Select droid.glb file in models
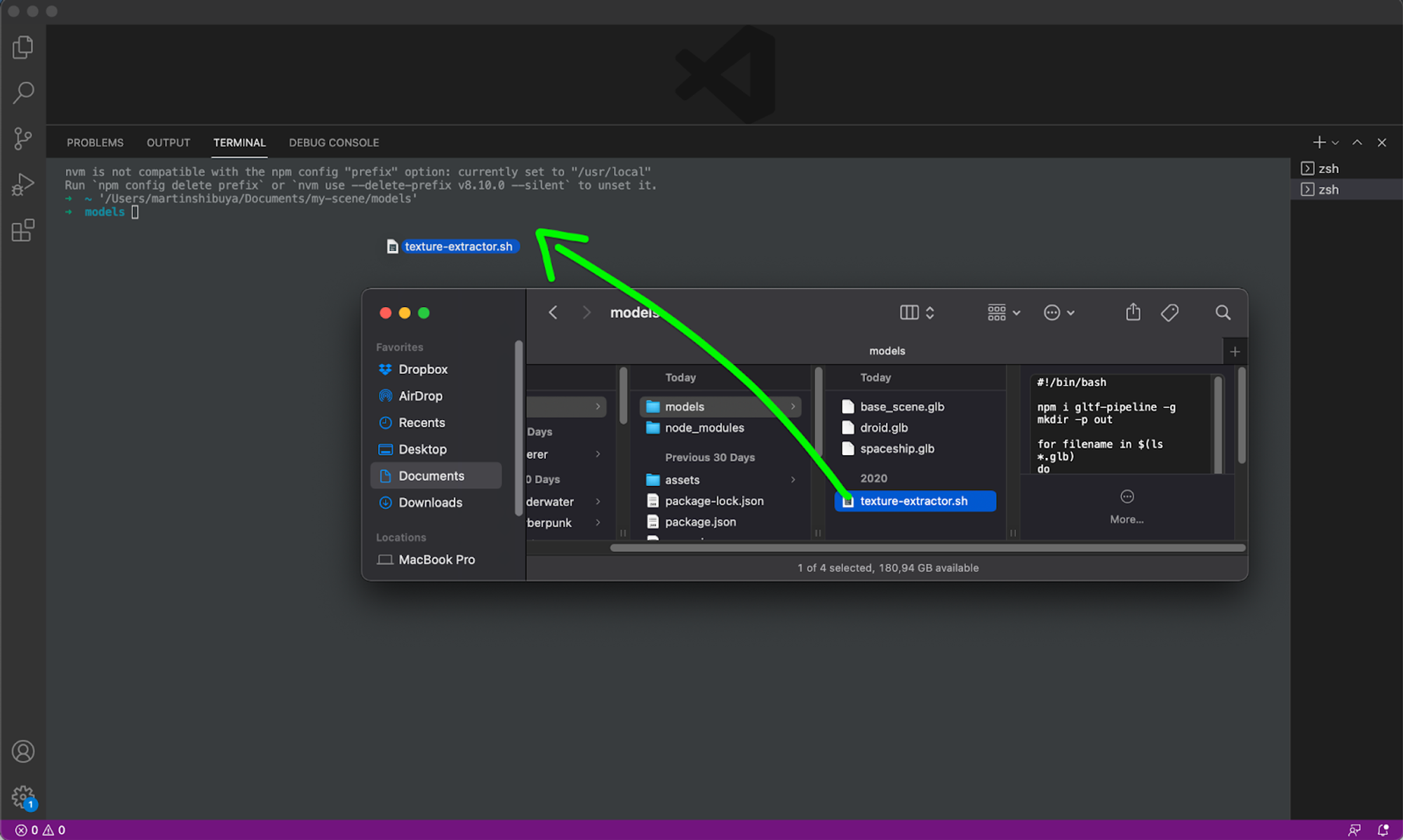Viewport: 1403px width, 840px height. click(x=884, y=428)
